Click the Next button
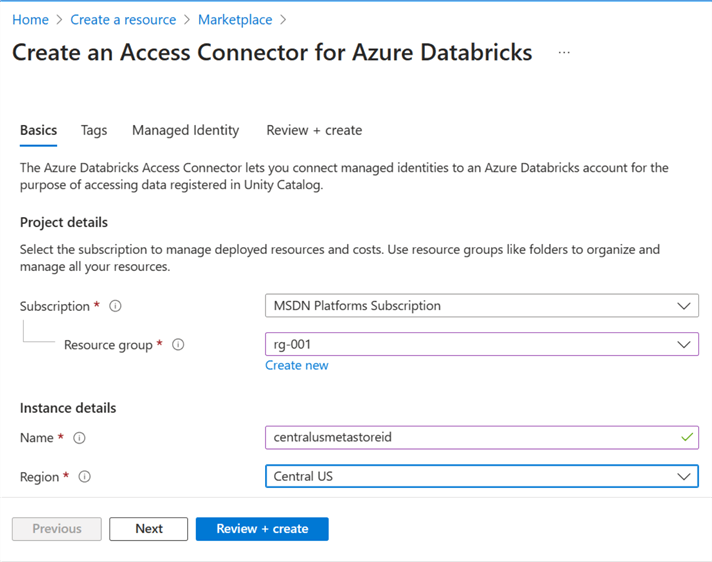This screenshot has height=562, width=712. click(148, 529)
